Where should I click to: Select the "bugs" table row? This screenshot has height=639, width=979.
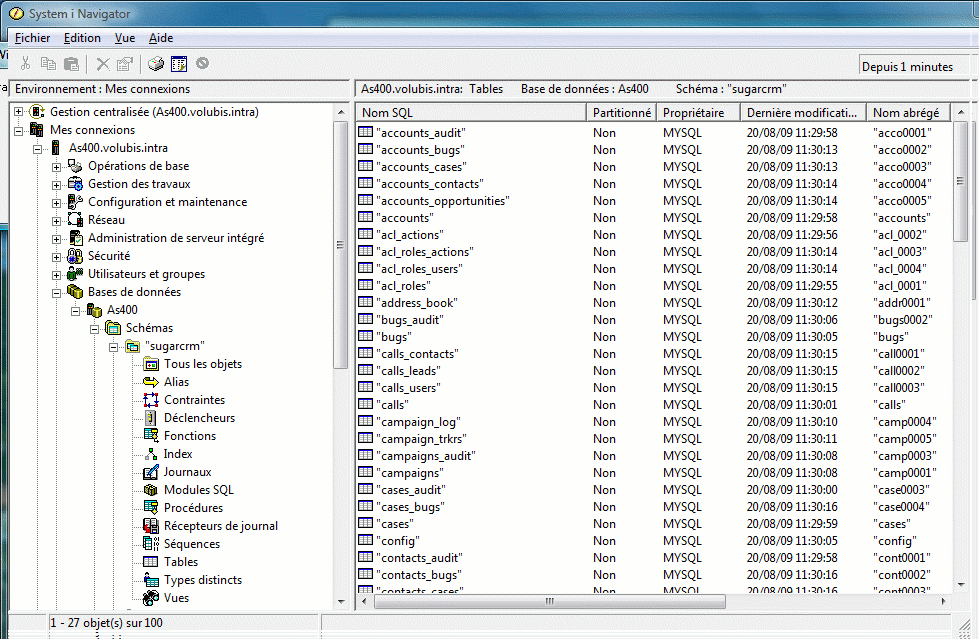(654, 337)
